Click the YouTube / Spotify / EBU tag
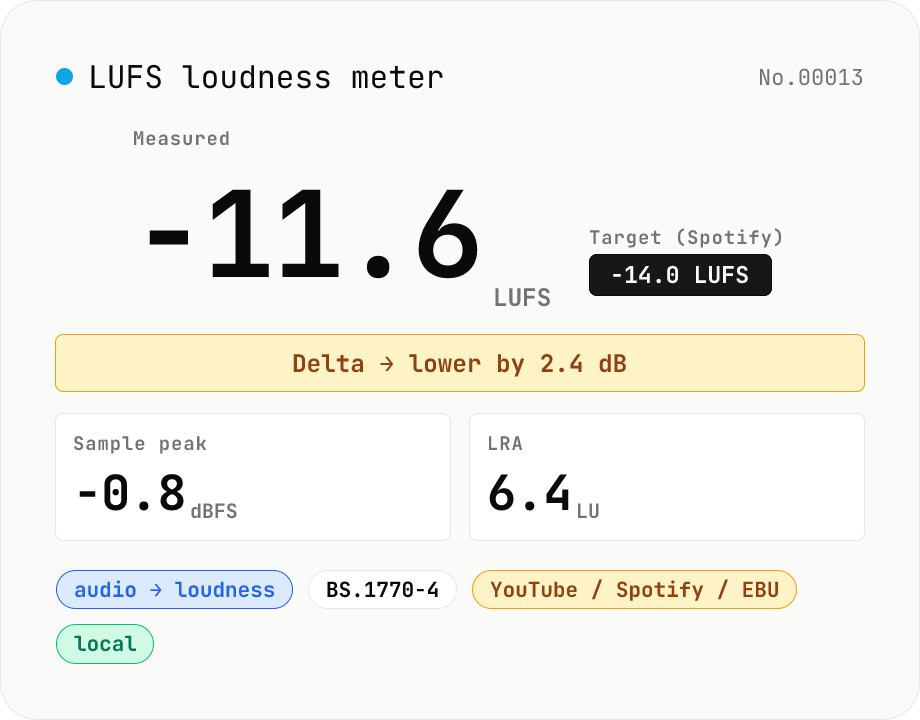The height and width of the screenshot is (720, 920). [634, 589]
